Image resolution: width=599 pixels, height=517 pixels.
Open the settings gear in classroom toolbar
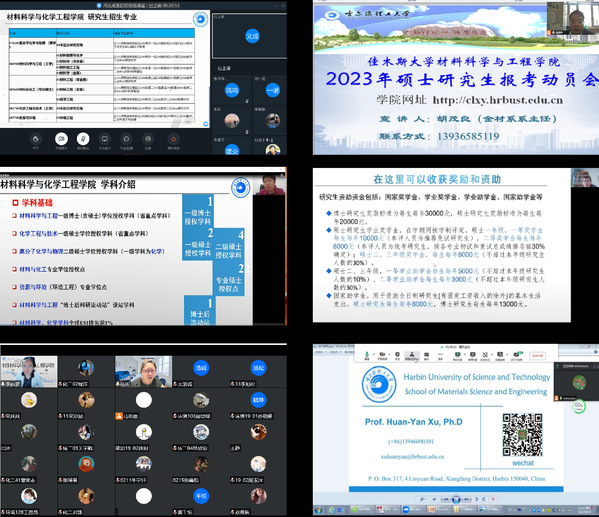click(x=148, y=139)
